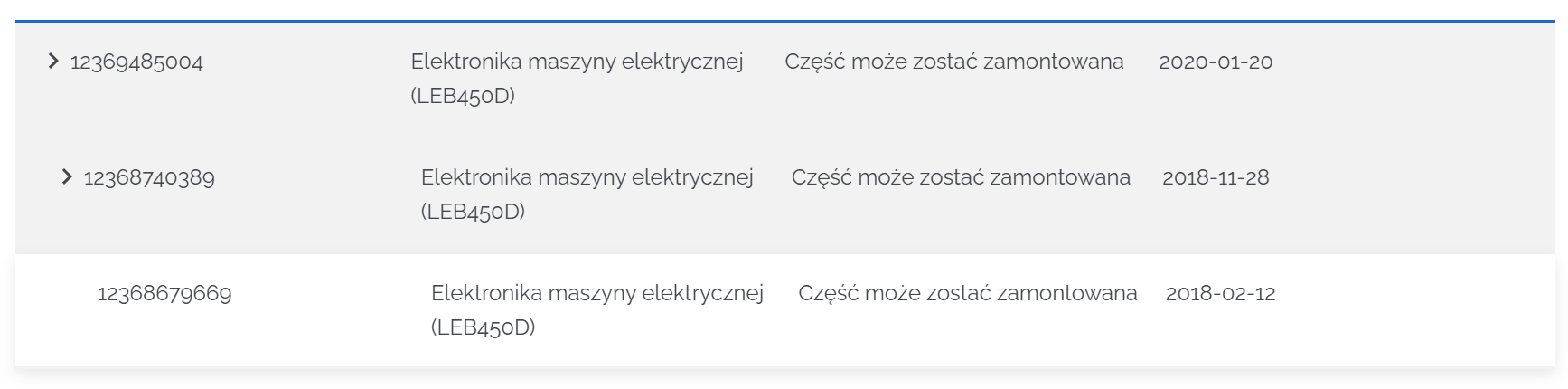This screenshot has width=1568, height=389.
Task: Click the date 2018-11-28
Action: (1216, 177)
